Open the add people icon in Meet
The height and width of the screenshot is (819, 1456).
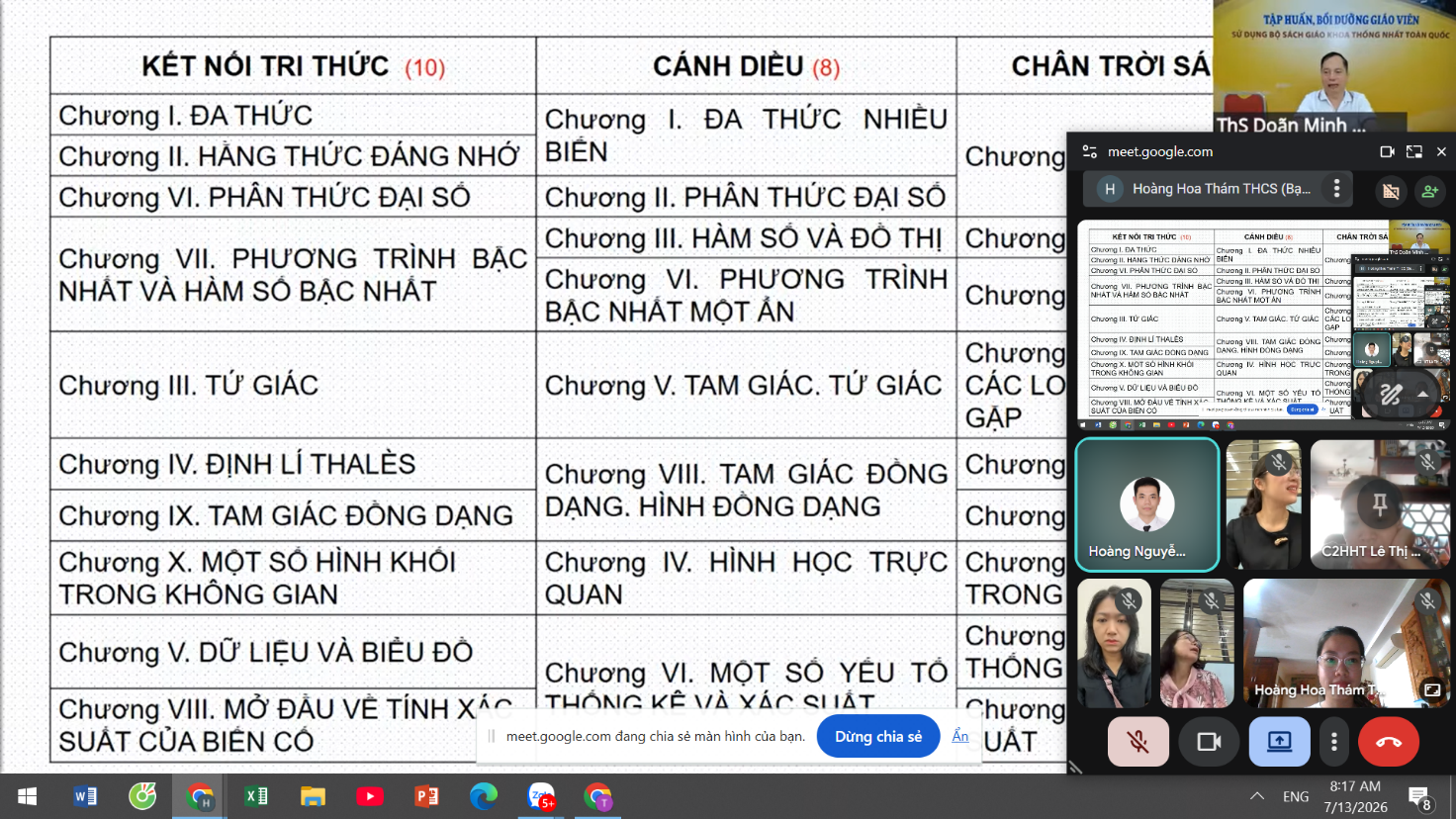1429,190
